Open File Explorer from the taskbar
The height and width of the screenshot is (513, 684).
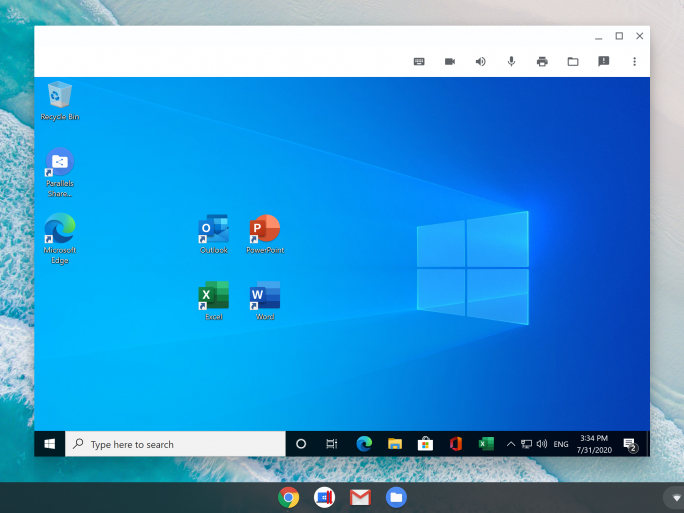395,444
